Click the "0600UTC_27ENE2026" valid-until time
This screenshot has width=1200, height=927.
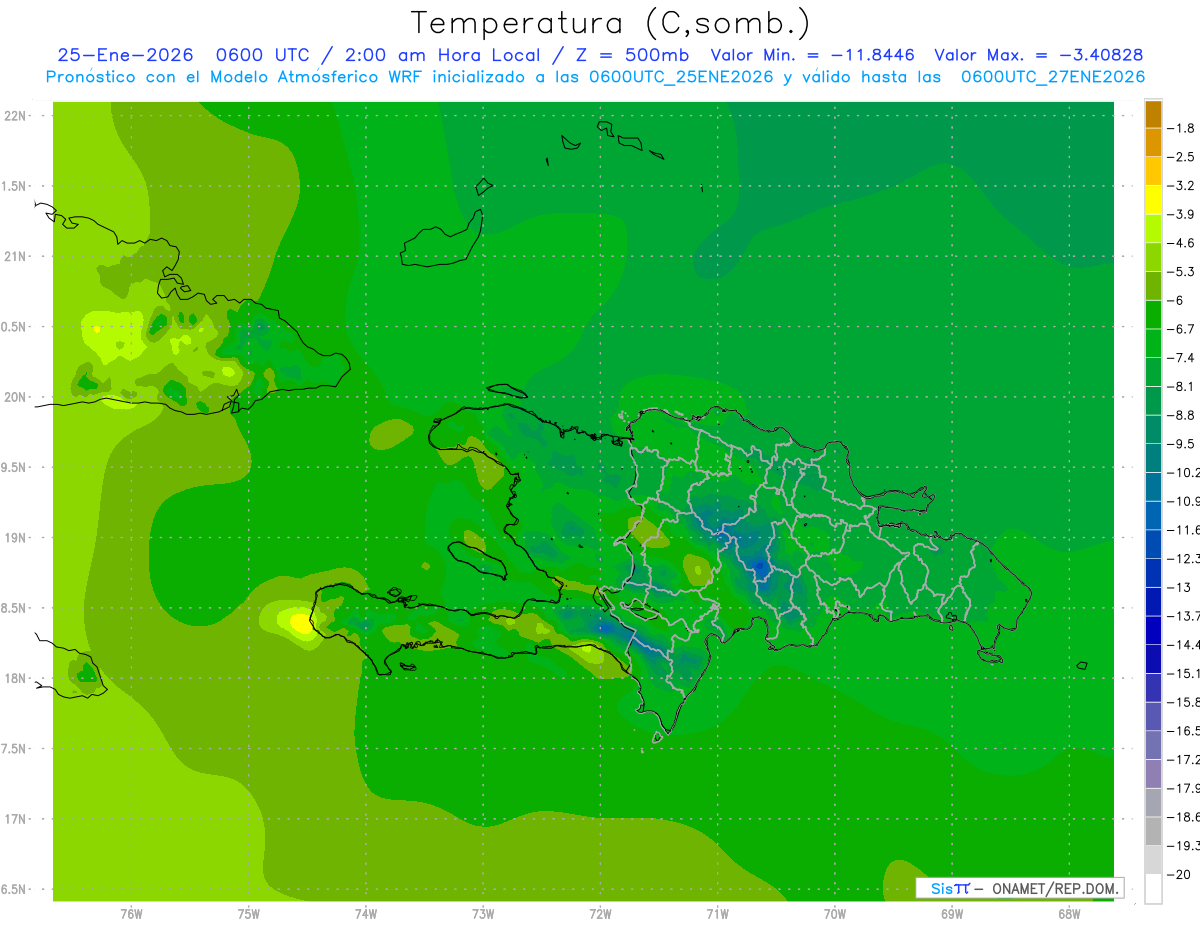click(x=1053, y=77)
